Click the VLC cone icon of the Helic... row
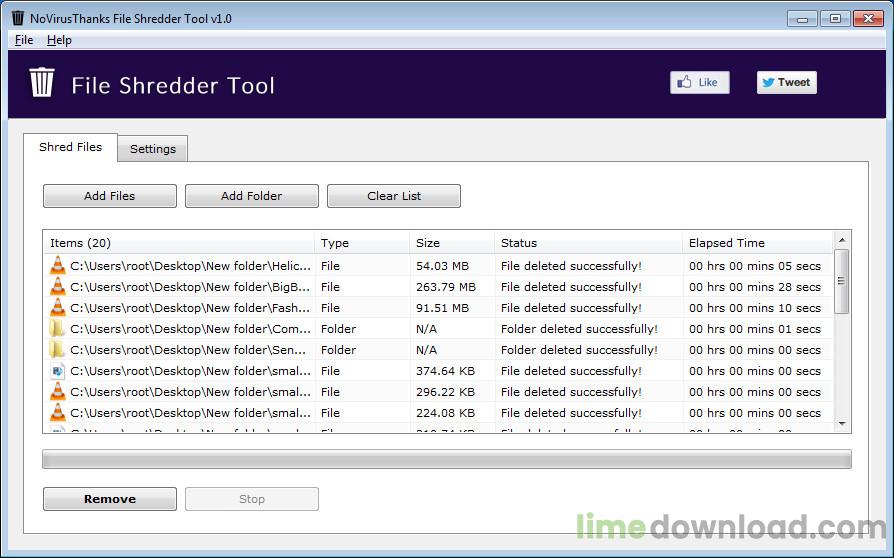This screenshot has height=558, width=894. [58, 266]
